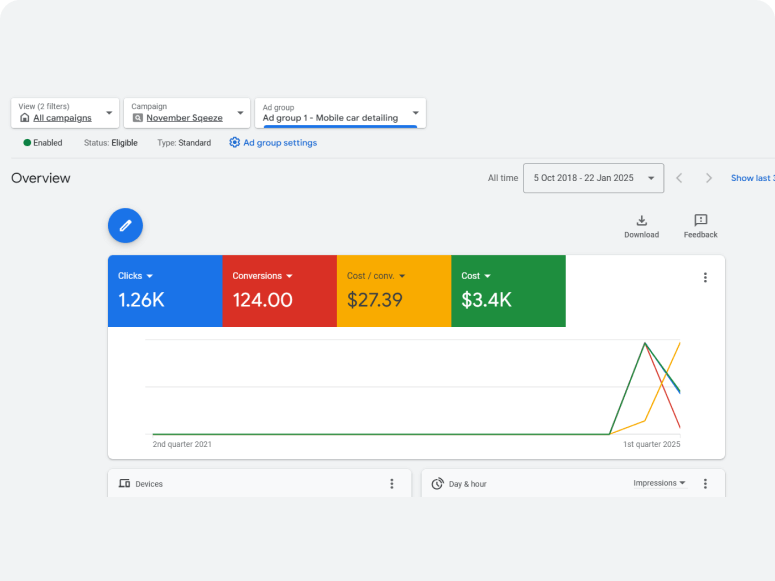This screenshot has width=775, height=581.
Task: Select the yellow Cost / conv. tile
Action: click(394, 291)
